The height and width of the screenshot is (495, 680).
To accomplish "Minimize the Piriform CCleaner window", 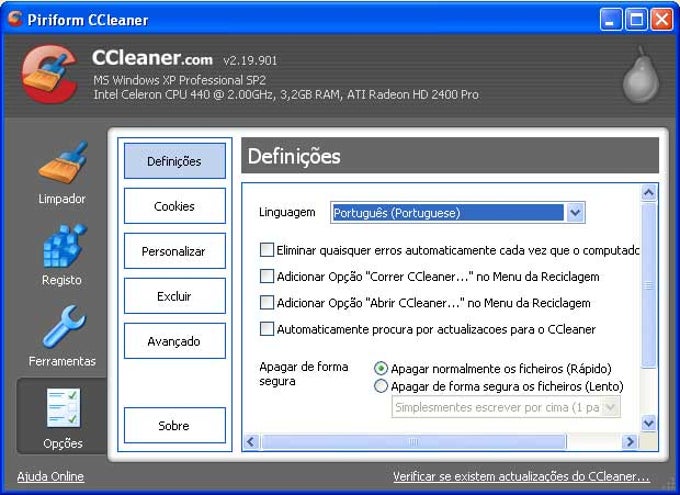I will 611,20.
